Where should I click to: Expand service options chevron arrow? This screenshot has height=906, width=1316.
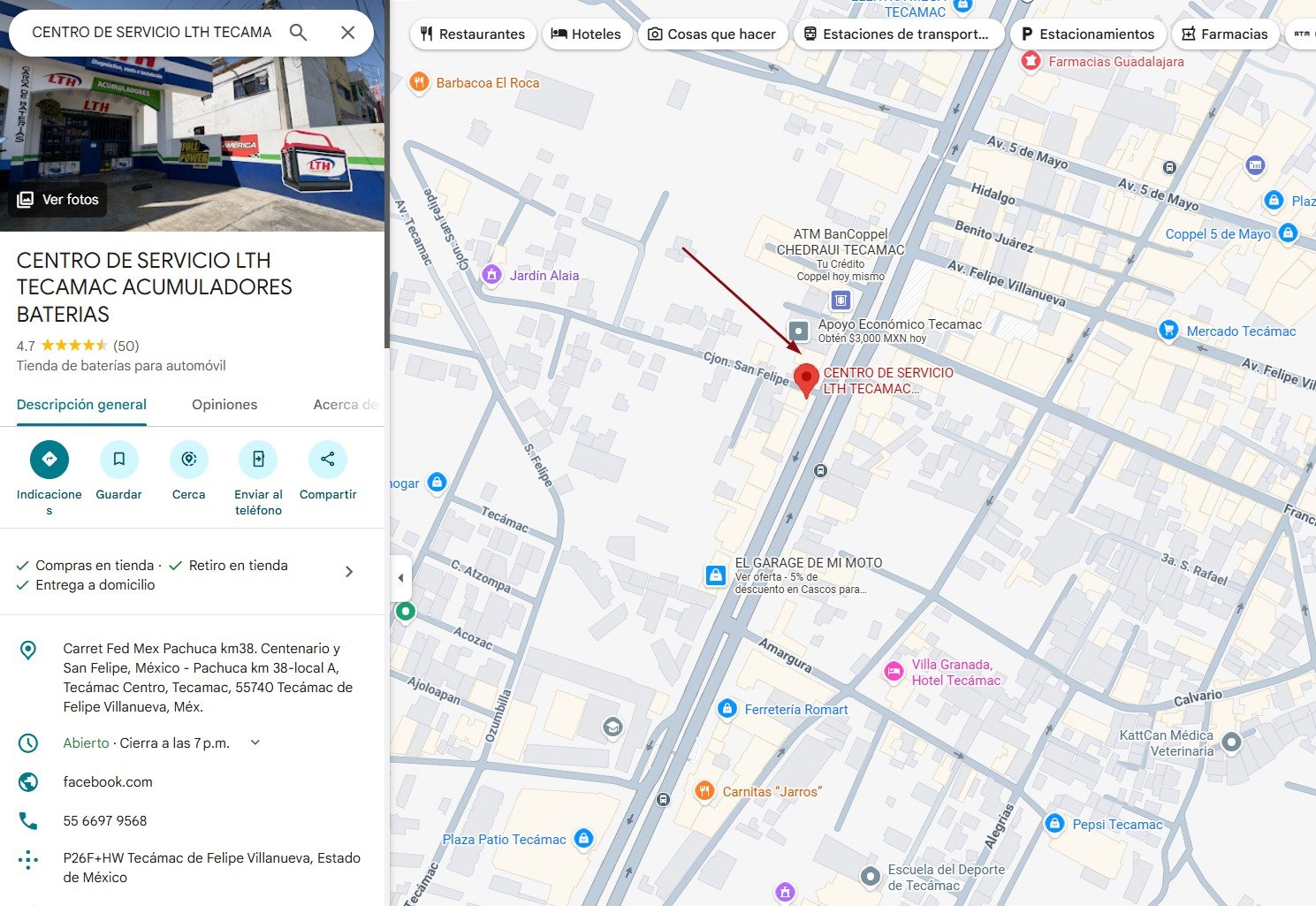pos(349,572)
